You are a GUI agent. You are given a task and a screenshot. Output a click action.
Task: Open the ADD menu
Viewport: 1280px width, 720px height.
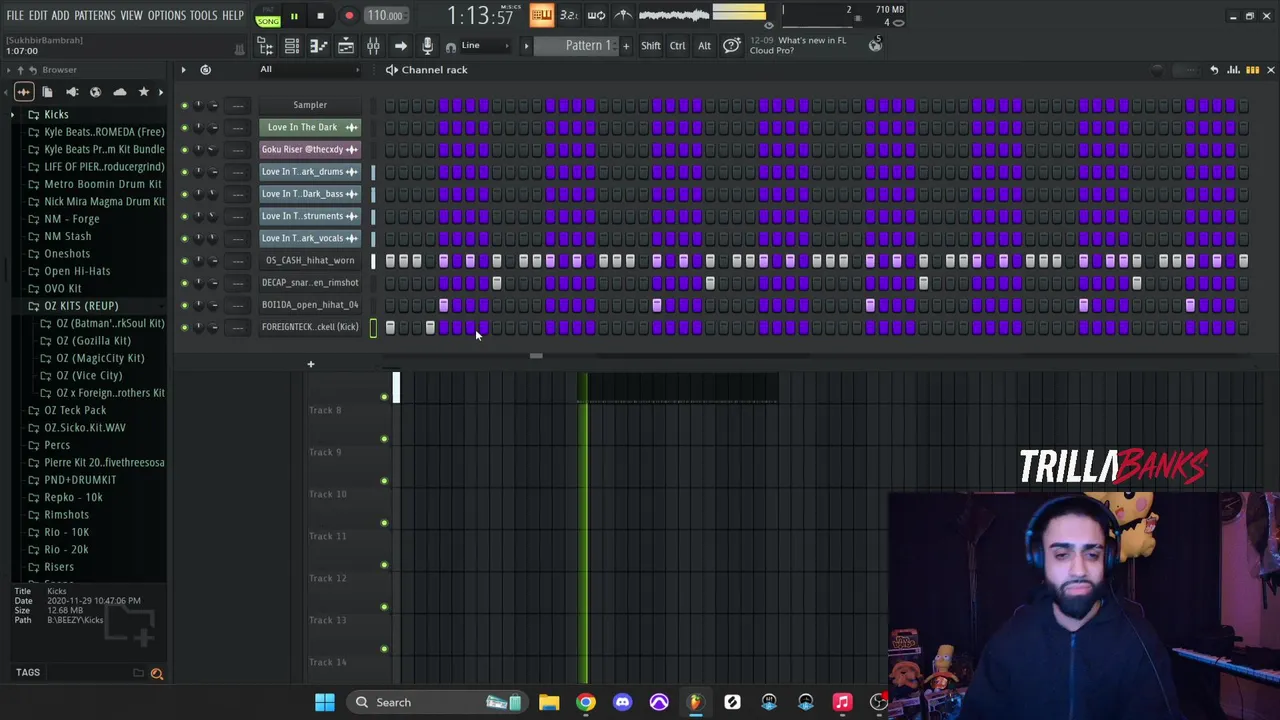tap(61, 16)
